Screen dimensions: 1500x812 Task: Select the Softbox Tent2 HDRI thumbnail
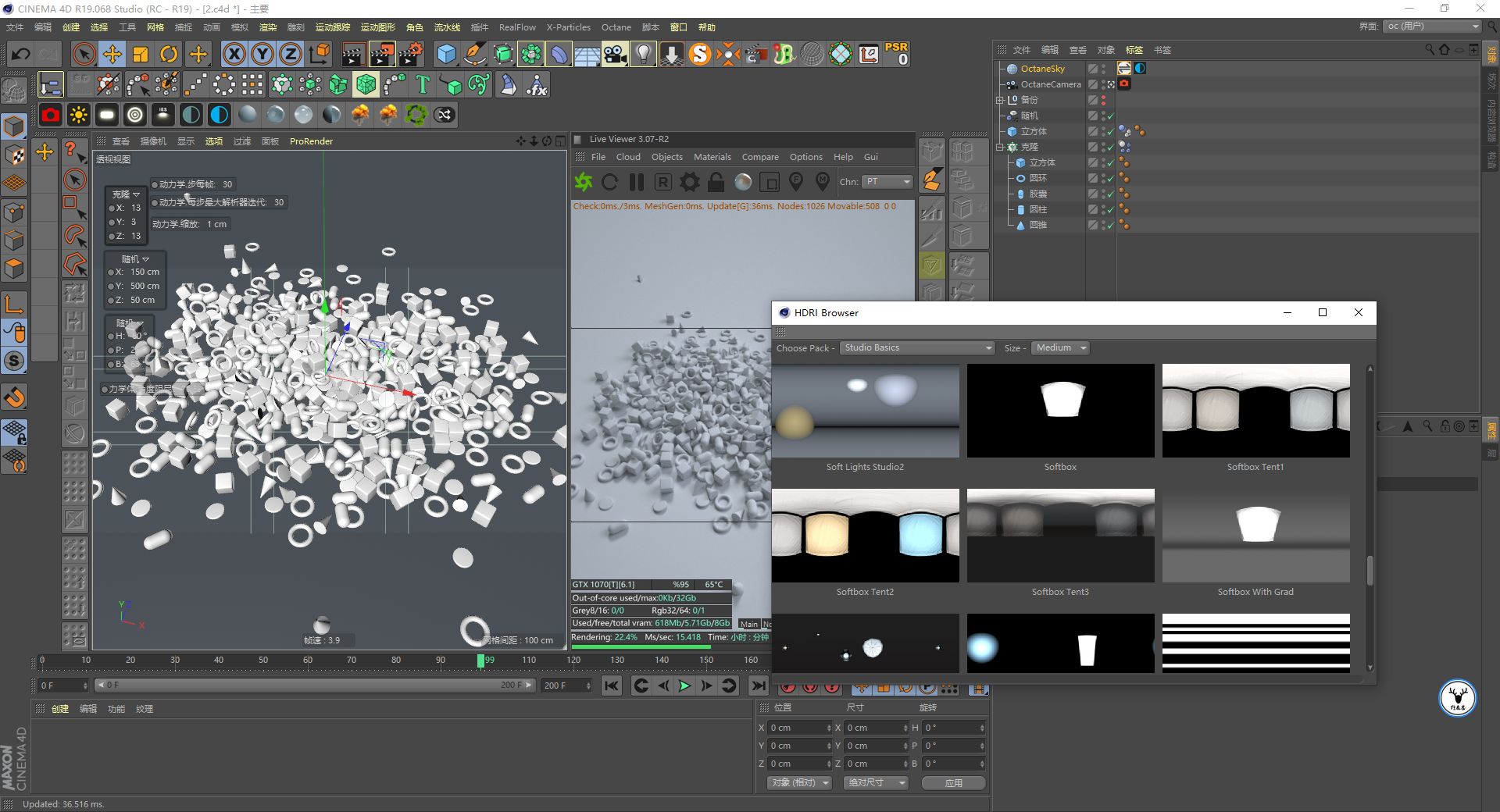click(x=866, y=536)
